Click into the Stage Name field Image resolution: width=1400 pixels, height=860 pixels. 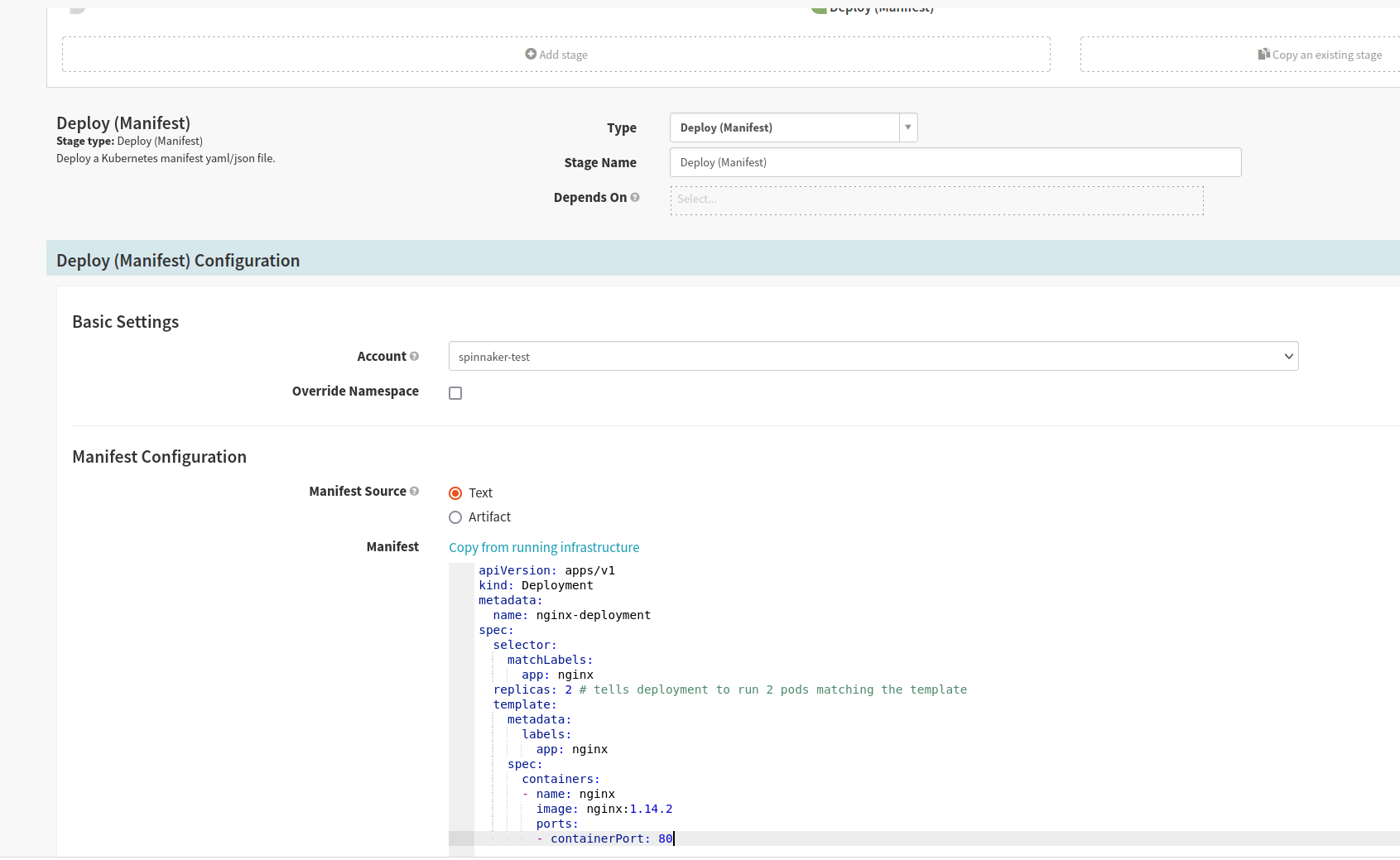pyautogui.click(x=955, y=162)
